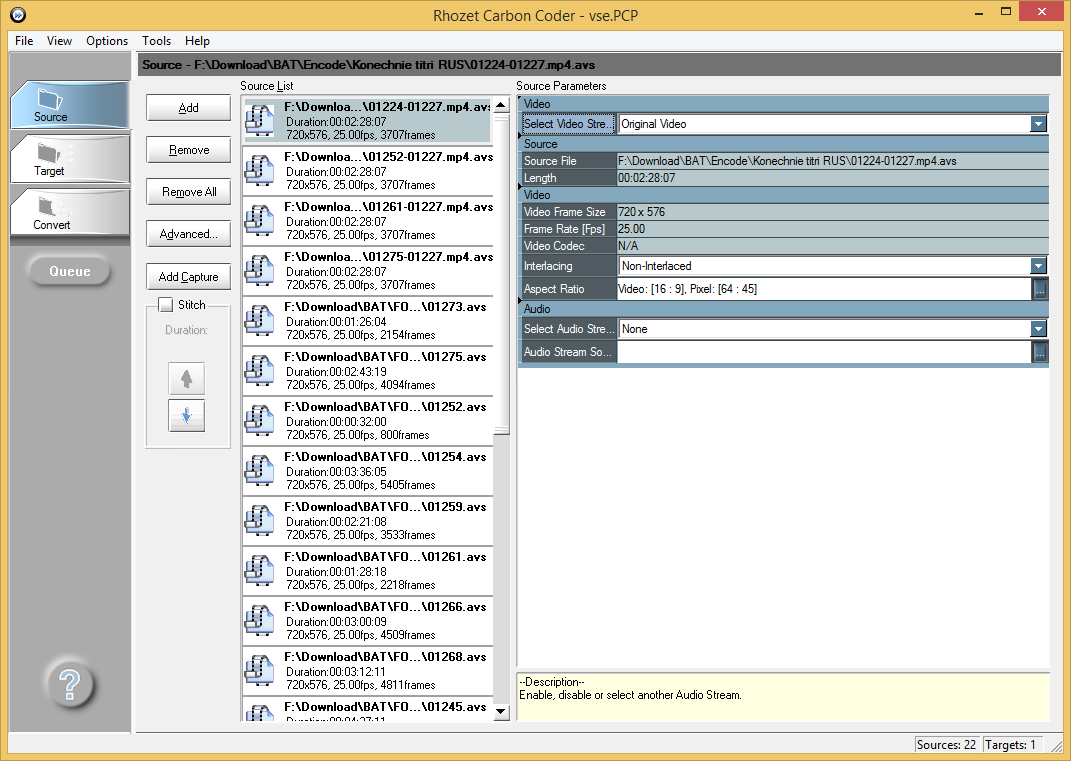The height and width of the screenshot is (761, 1071).
Task: Click icon of 01266.avs source
Action: click(x=260, y=620)
